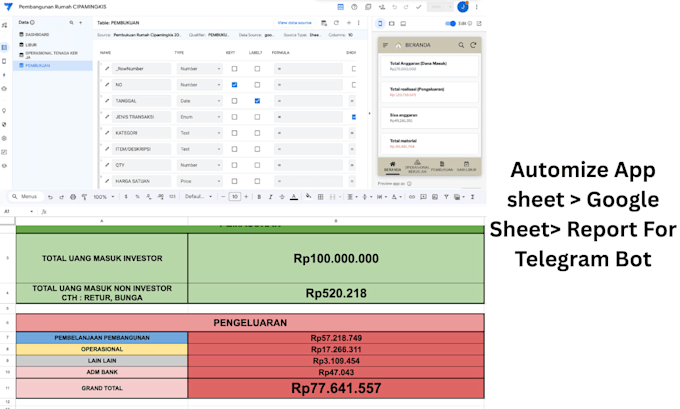Check LABEL box for JENIS TRANSAKSI column
Viewport: 680px width, 409px height.
click(257, 117)
